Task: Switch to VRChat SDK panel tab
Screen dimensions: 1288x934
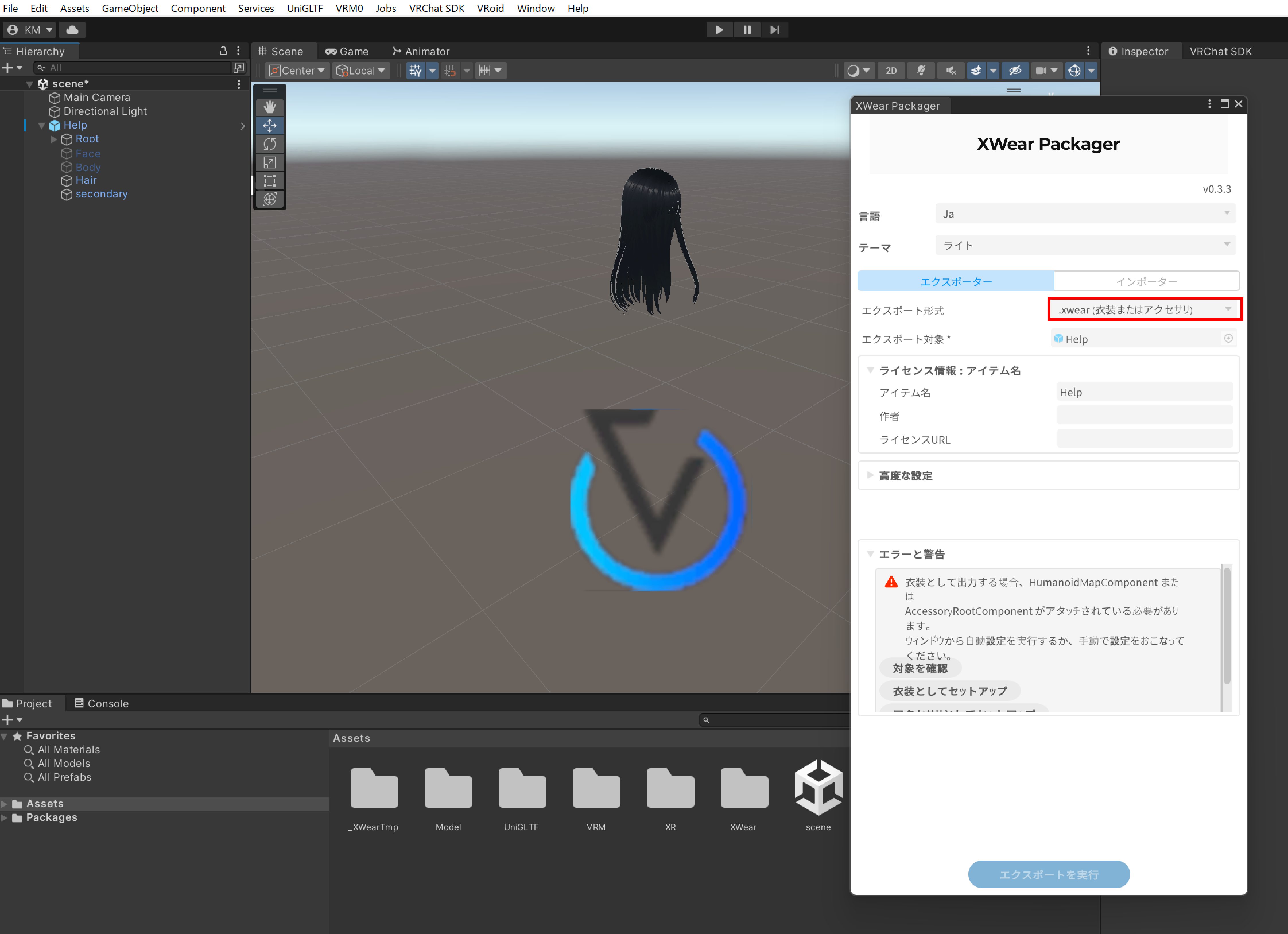Action: 1221,51
